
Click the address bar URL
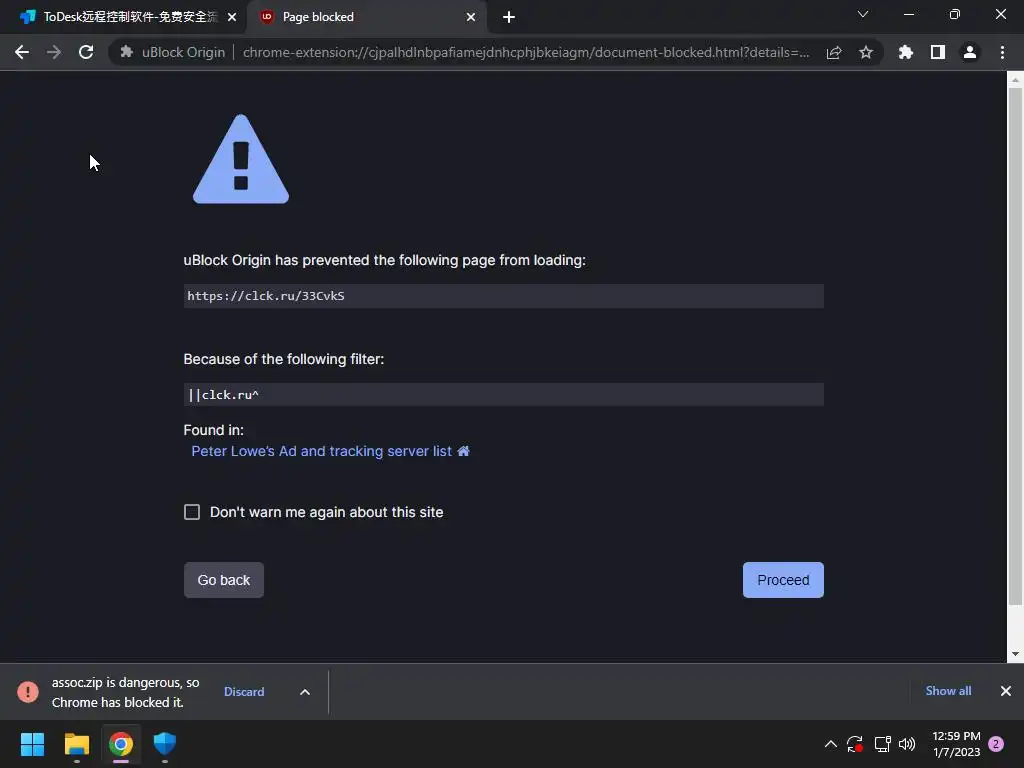tap(526, 52)
